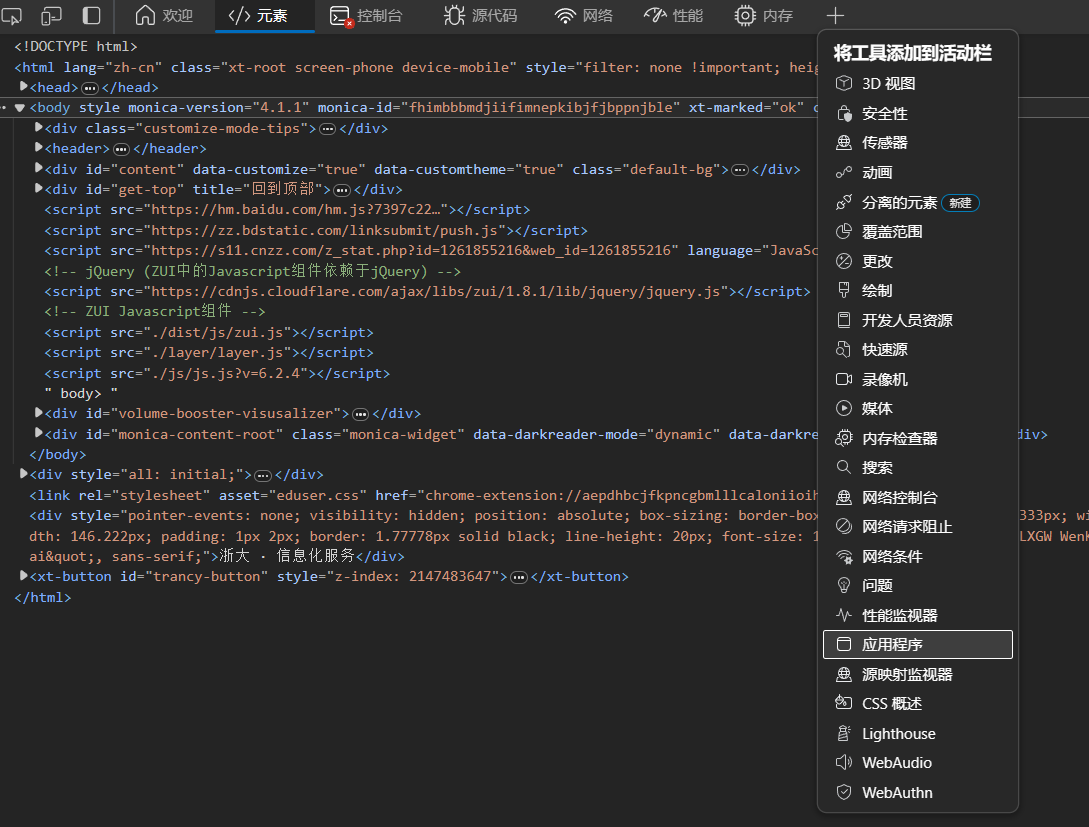Open the cloudflare jquery.js script link
The height and width of the screenshot is (827, 1089).
click(435, 291)
